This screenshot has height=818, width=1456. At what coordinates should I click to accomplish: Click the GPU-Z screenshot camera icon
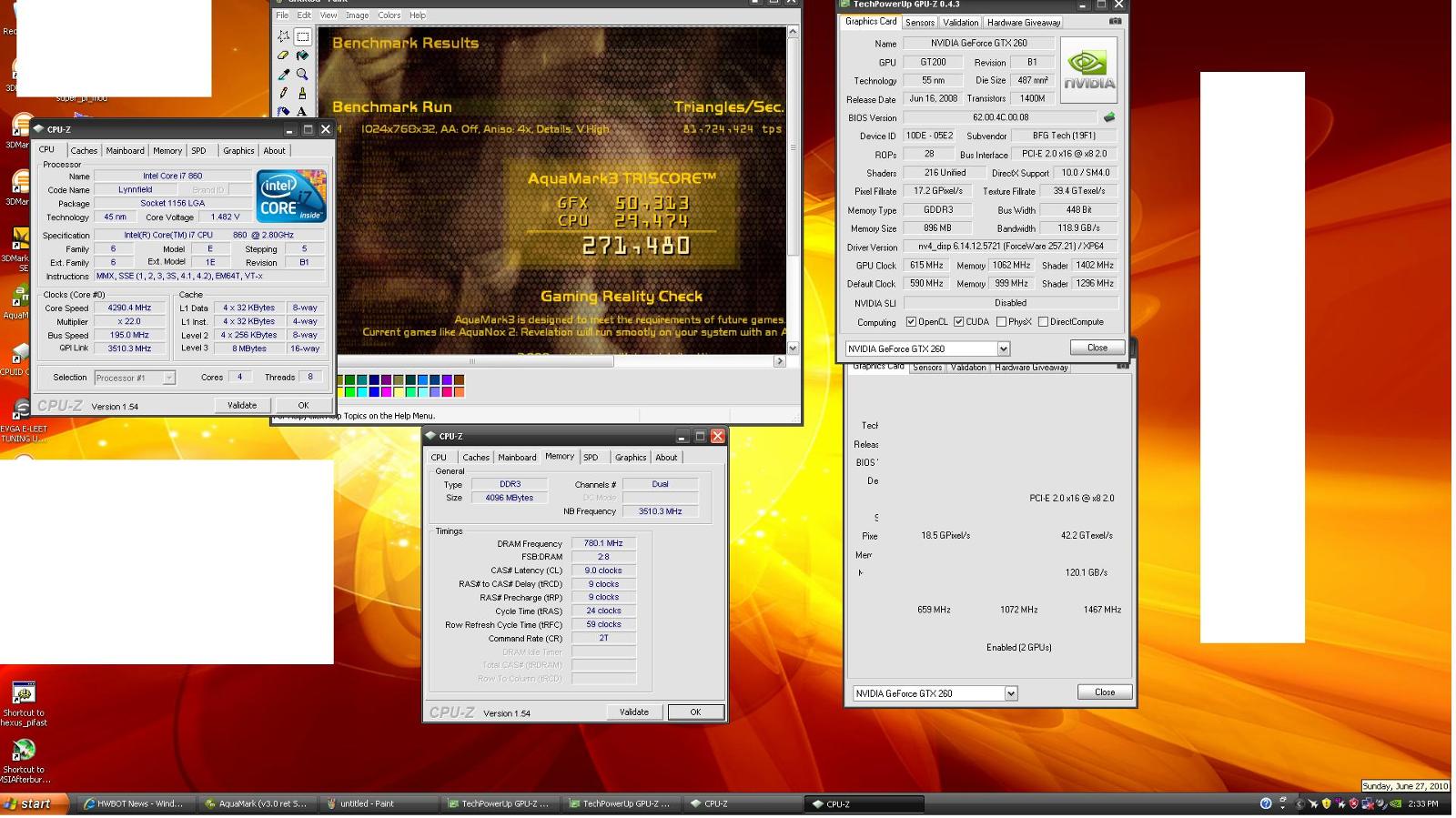1115,21
